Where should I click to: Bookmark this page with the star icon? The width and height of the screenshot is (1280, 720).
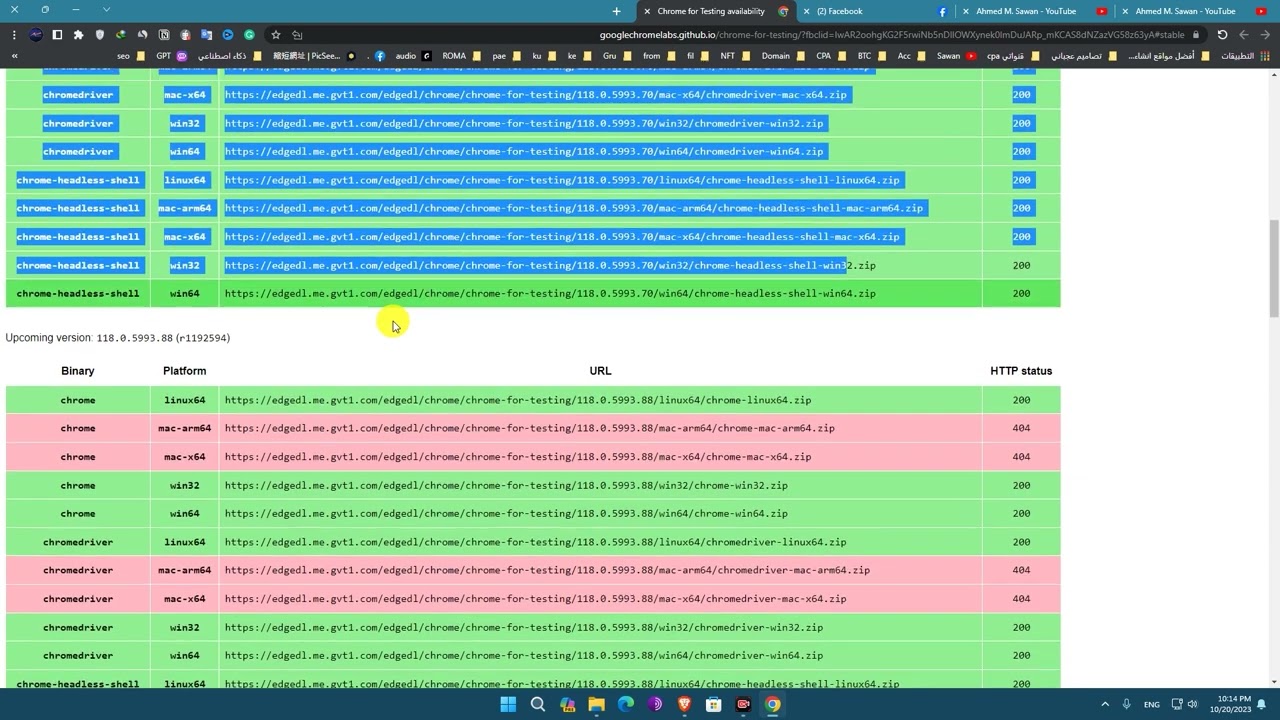[x=276, y=34]
